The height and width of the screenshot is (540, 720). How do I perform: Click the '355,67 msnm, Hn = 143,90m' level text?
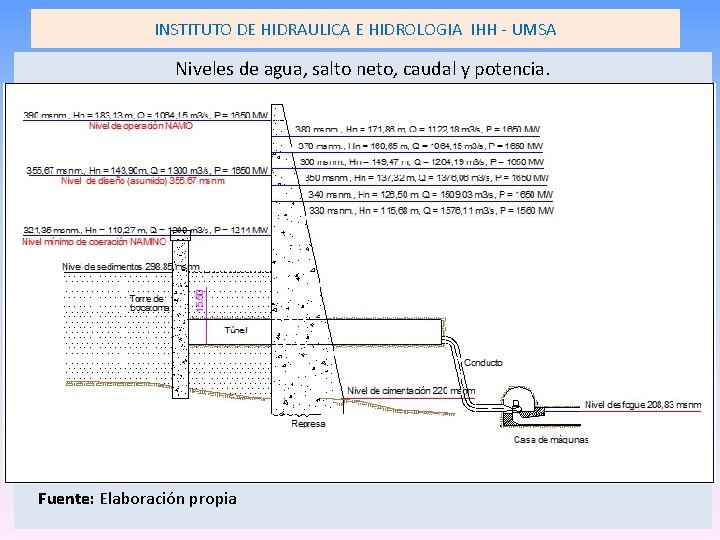(x=147, y=170)
